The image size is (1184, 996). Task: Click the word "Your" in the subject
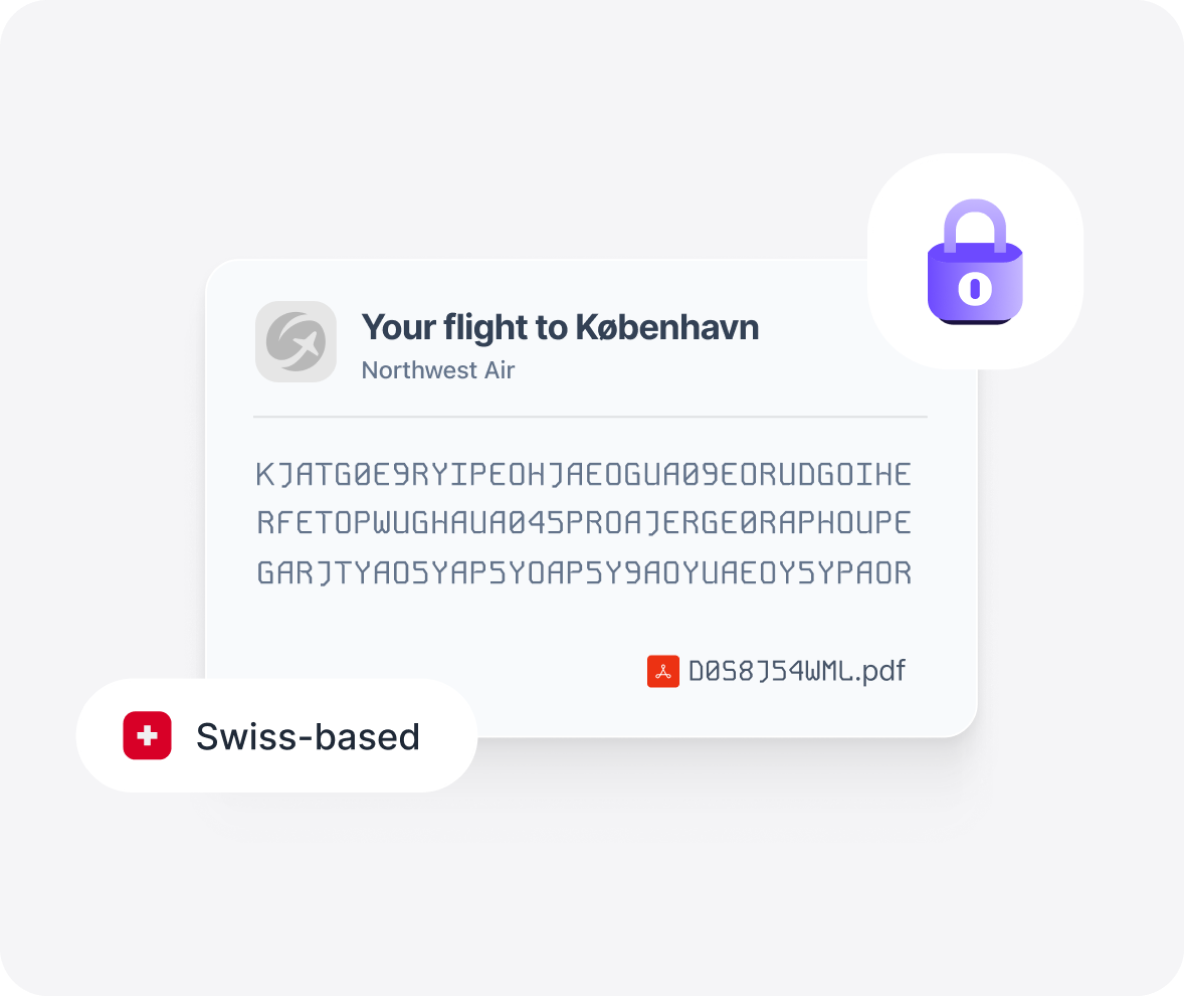tap(401, 327)
